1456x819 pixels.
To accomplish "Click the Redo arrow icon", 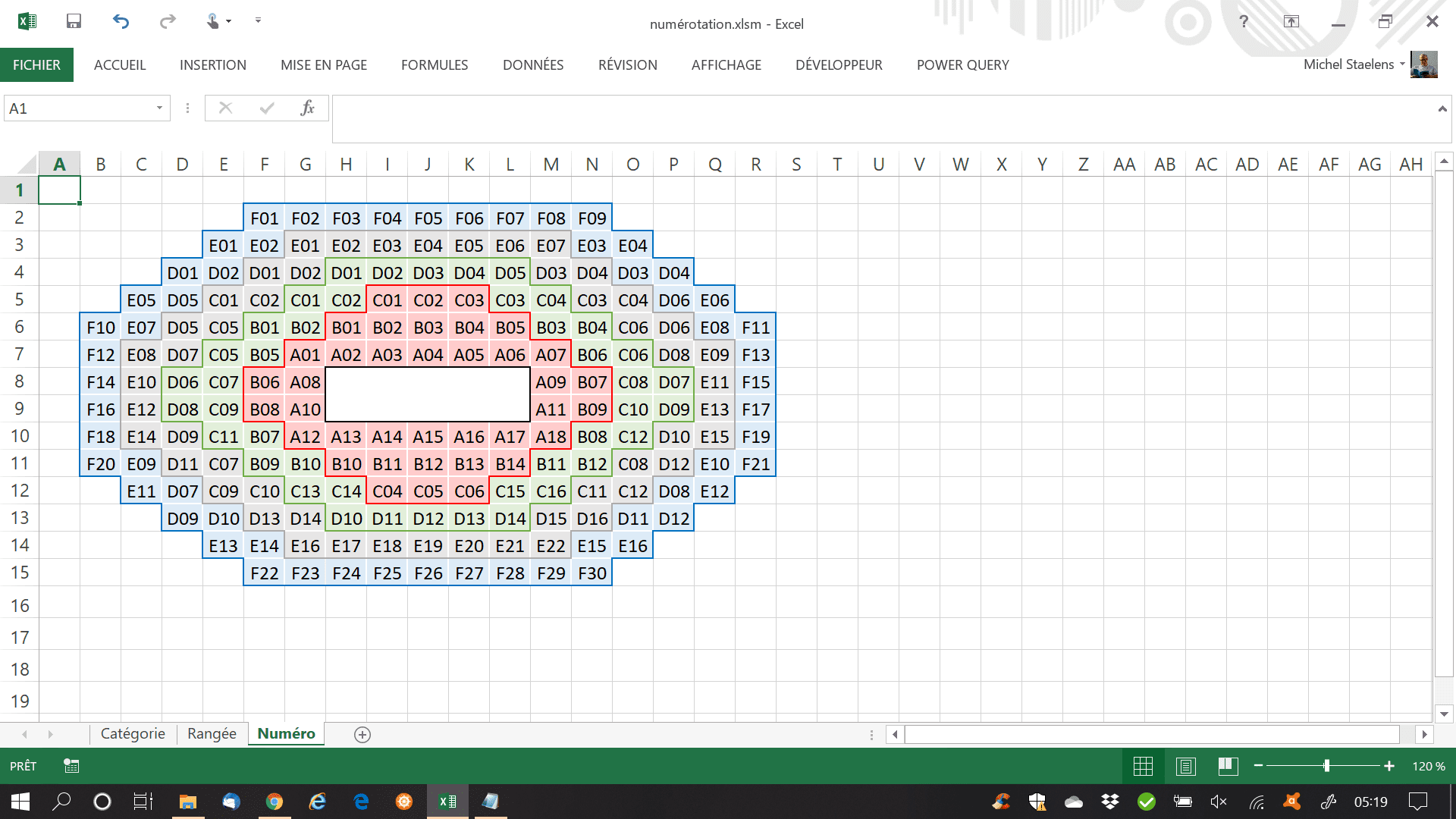I will [168, 21].
